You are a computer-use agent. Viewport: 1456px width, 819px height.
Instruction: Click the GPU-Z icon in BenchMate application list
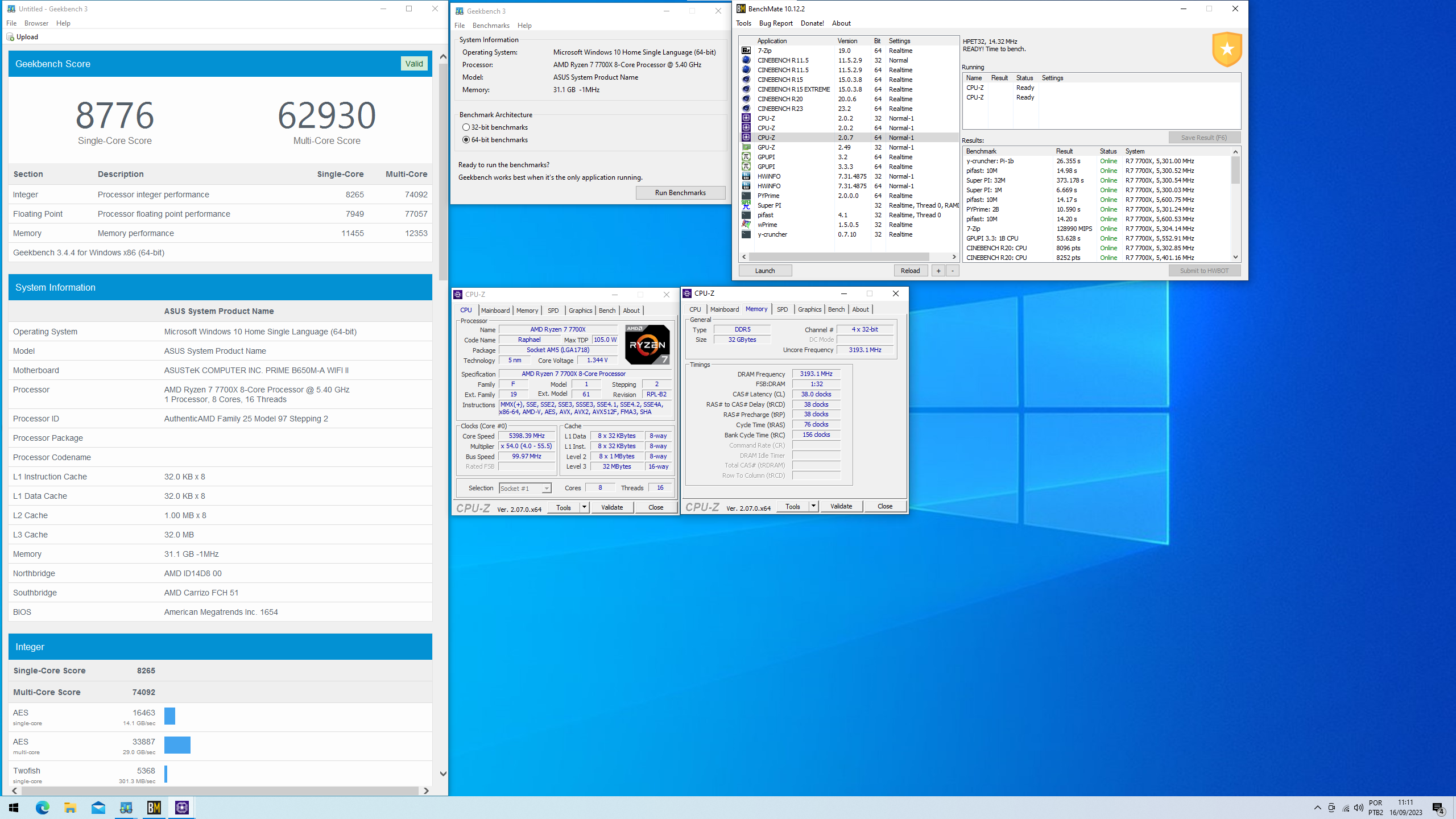click(x=746, y=147)
